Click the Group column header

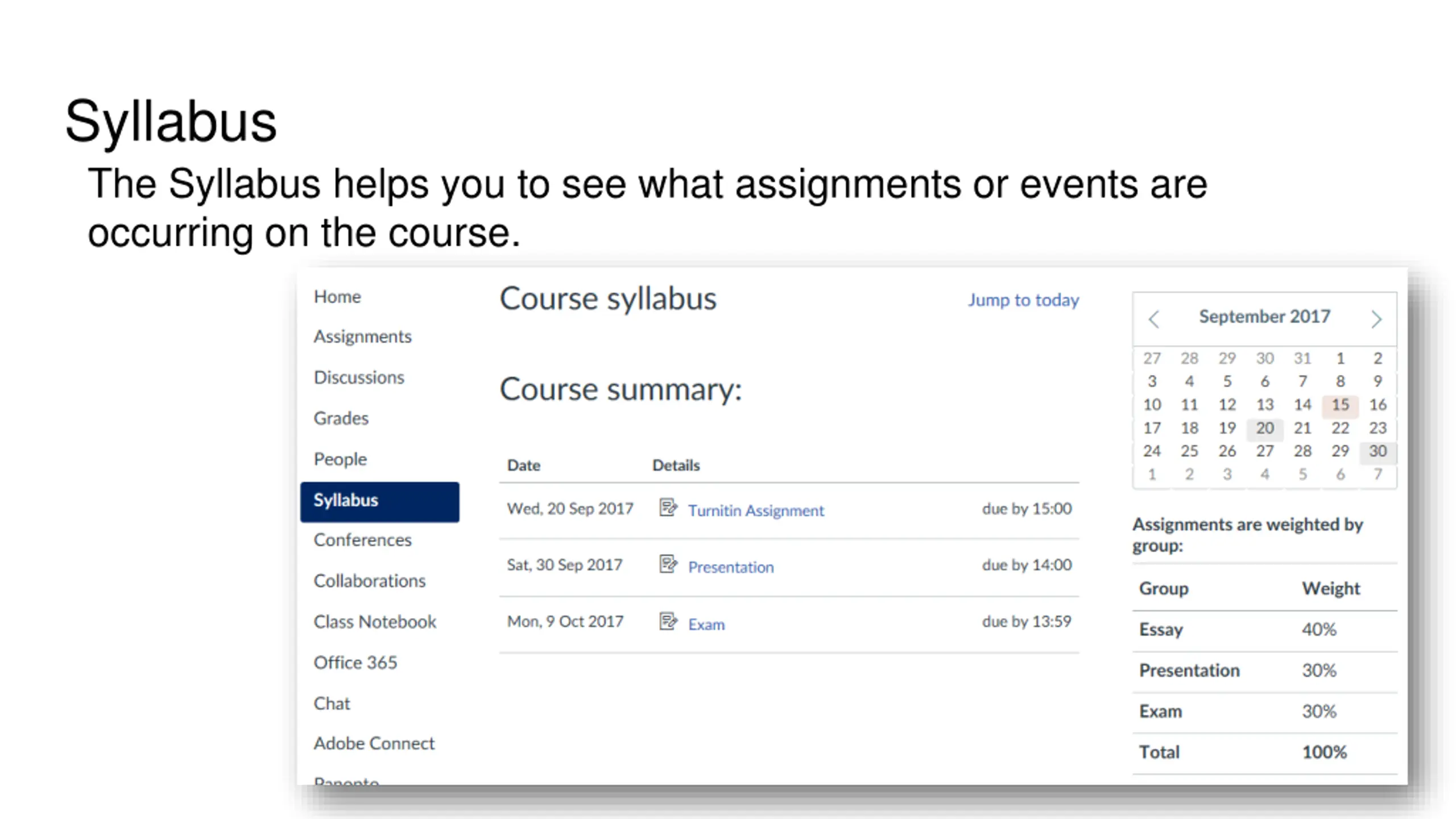(1163, 589)
